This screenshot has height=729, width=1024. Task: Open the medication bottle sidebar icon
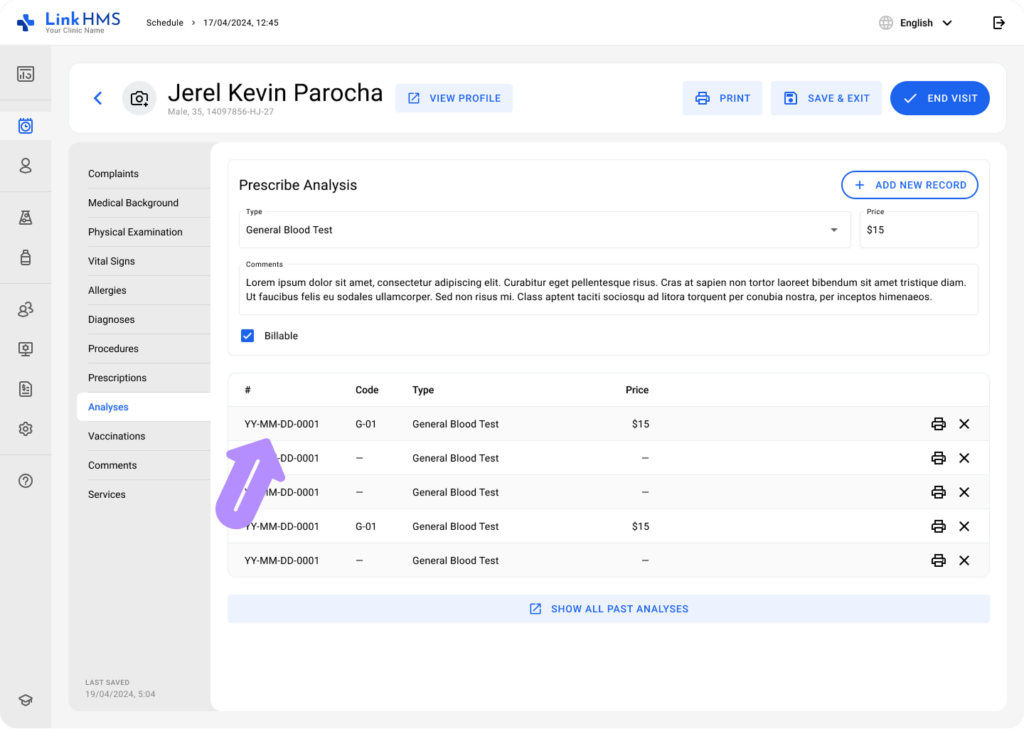coord(25,257)
